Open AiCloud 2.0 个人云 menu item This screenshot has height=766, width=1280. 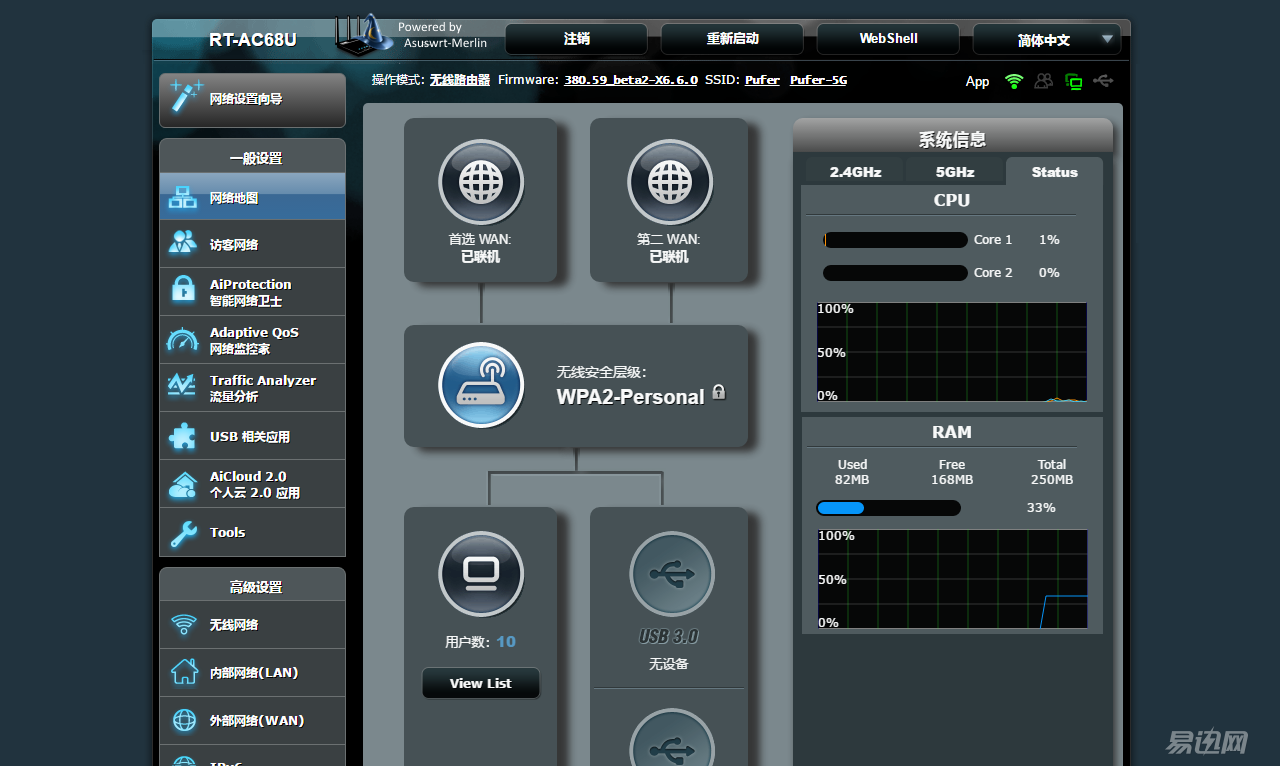coord(252,484)
